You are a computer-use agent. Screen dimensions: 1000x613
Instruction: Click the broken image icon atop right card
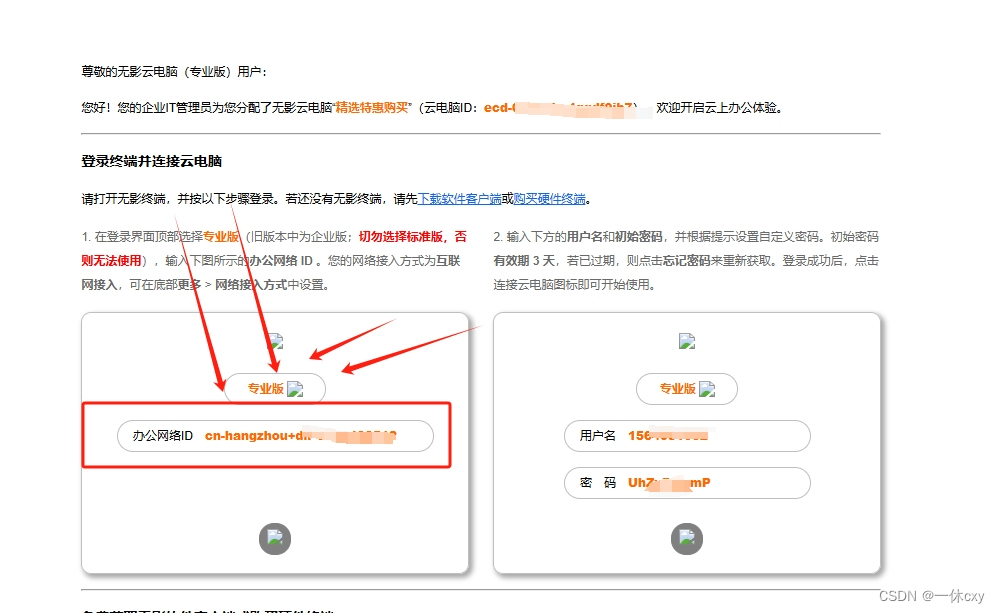pyautogui.click(x=687, y=341)
